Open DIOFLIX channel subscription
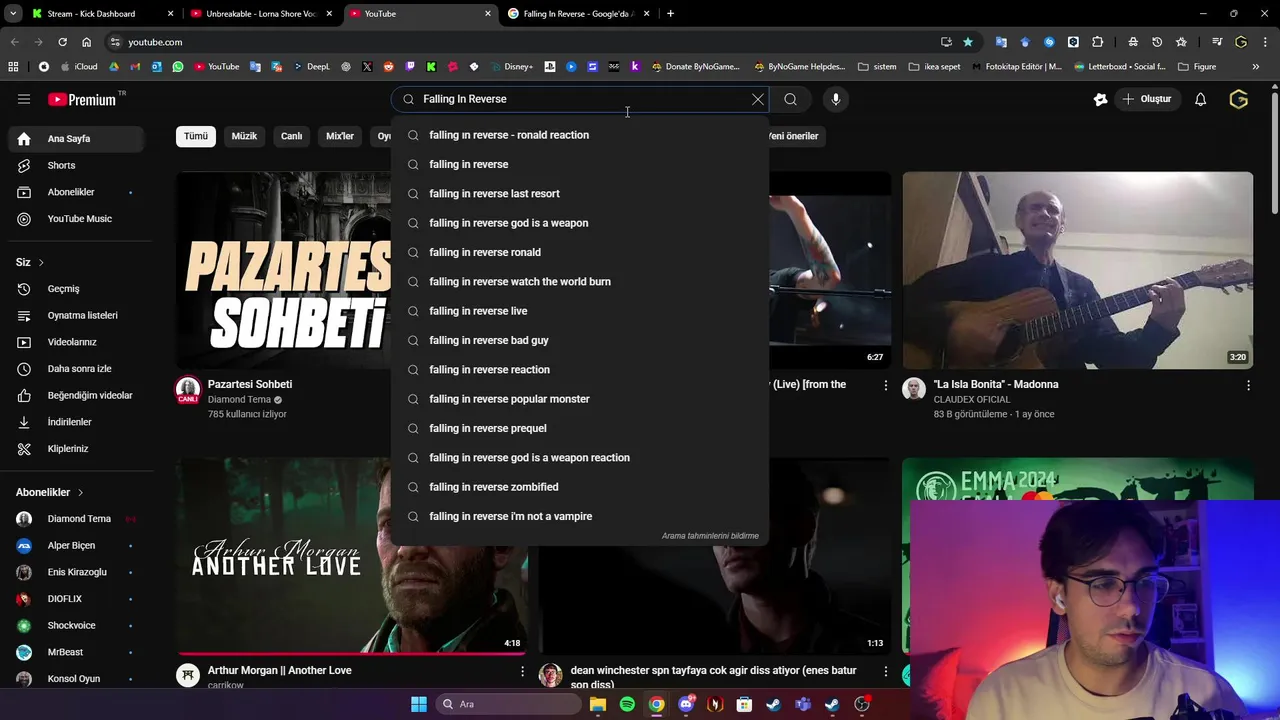1280x720 pixels. (78, 599)
